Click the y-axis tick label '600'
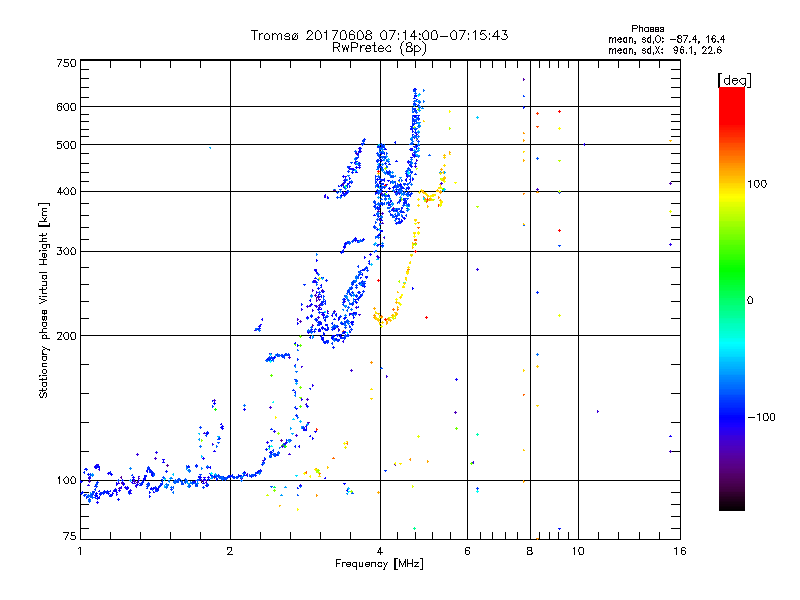This screenshot has height=600, width=800. [66, 107]
